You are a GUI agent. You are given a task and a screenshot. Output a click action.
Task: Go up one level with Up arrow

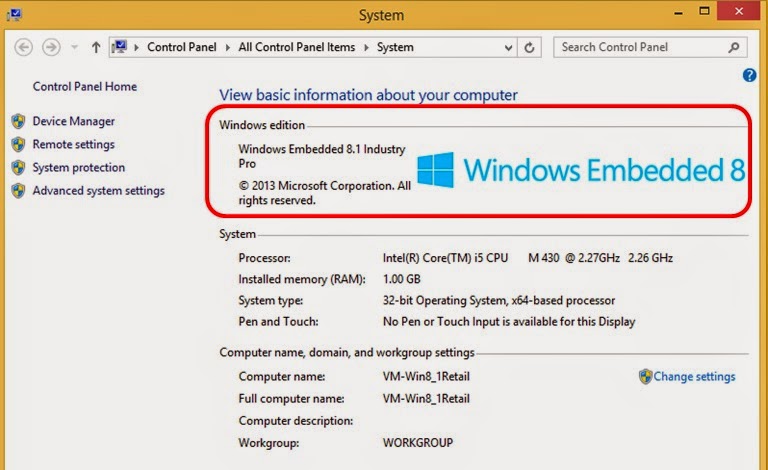click(96, 47)
